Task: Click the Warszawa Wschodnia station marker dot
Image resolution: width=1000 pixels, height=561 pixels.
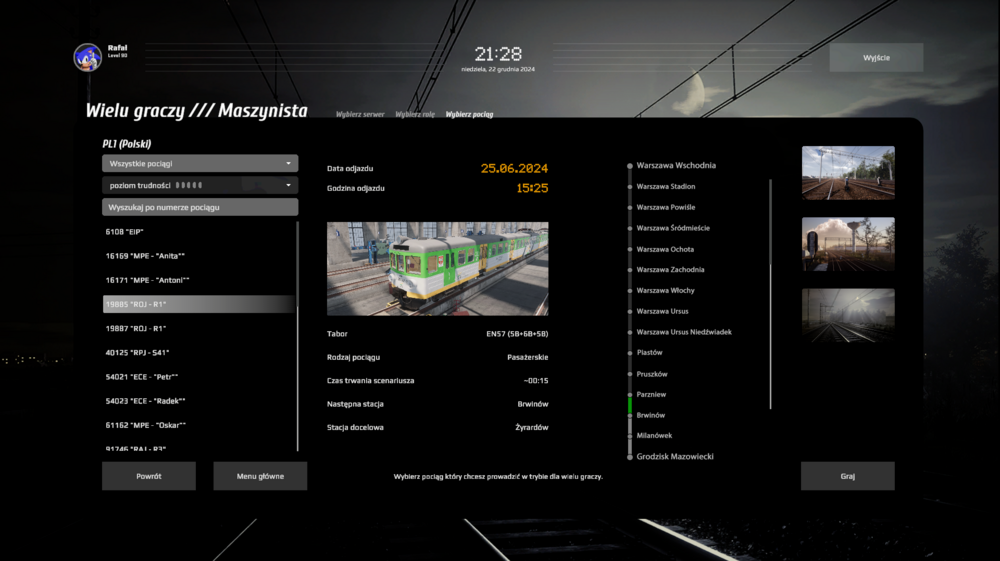Action: click(x=630, y=166)
